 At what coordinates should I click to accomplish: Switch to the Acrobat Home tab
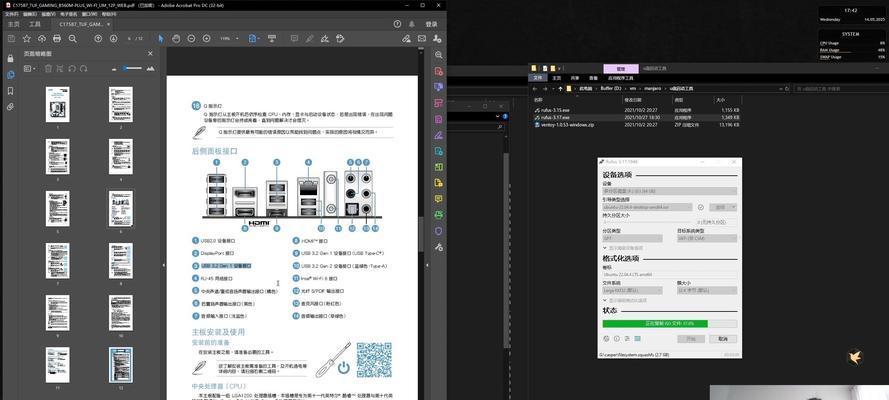(x=13, y=24)
